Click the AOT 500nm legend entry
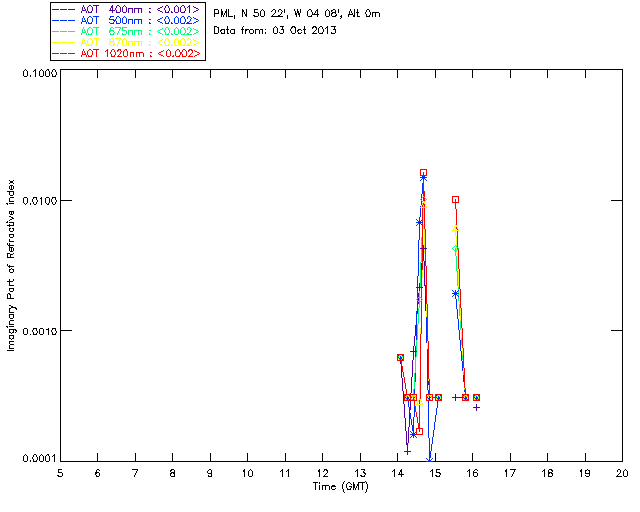640x512 pixels. (126, 20)
